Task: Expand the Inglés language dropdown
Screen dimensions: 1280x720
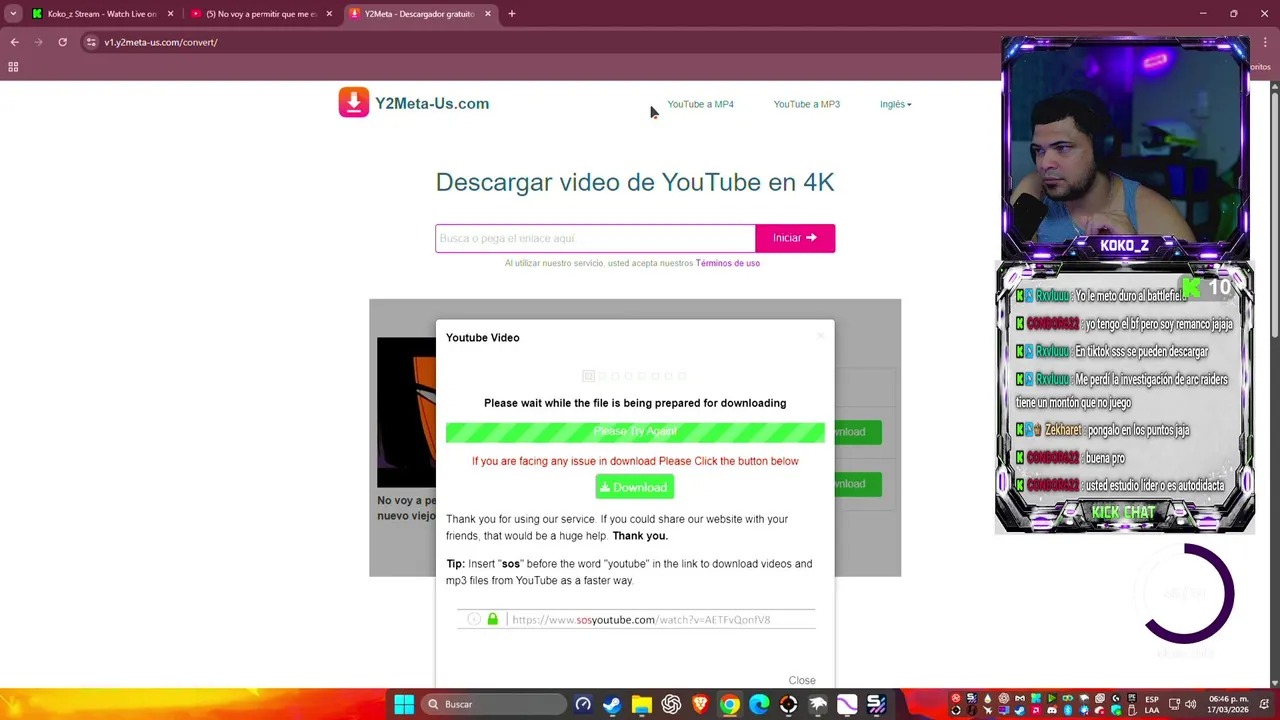Action: click(x=895, y=104)
